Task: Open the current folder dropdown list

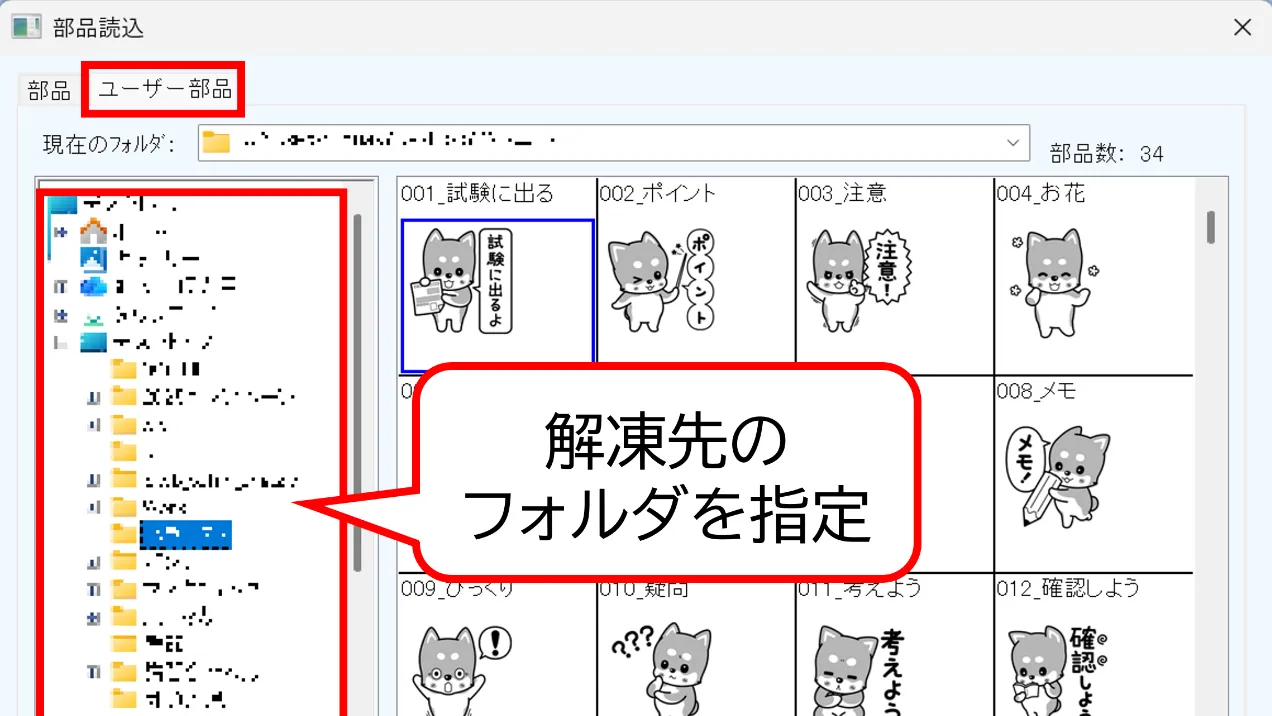Action: (1012, 143)
